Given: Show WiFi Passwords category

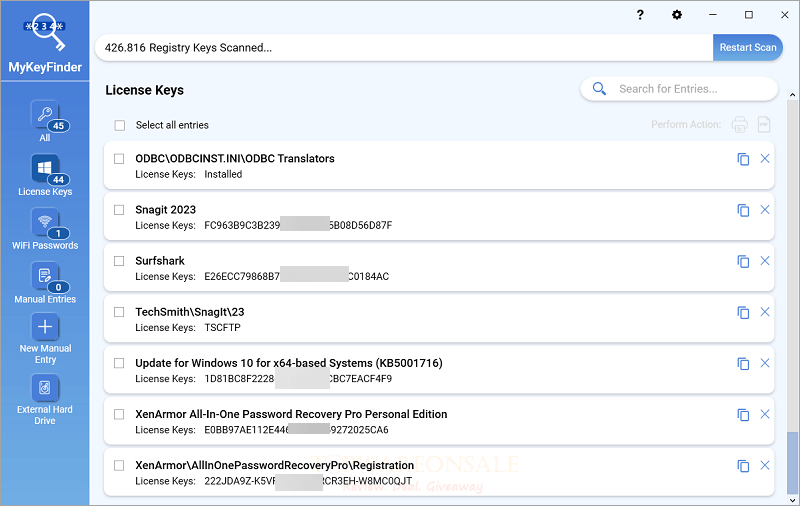Looking at the screenshot, I should tap(45, 229).
